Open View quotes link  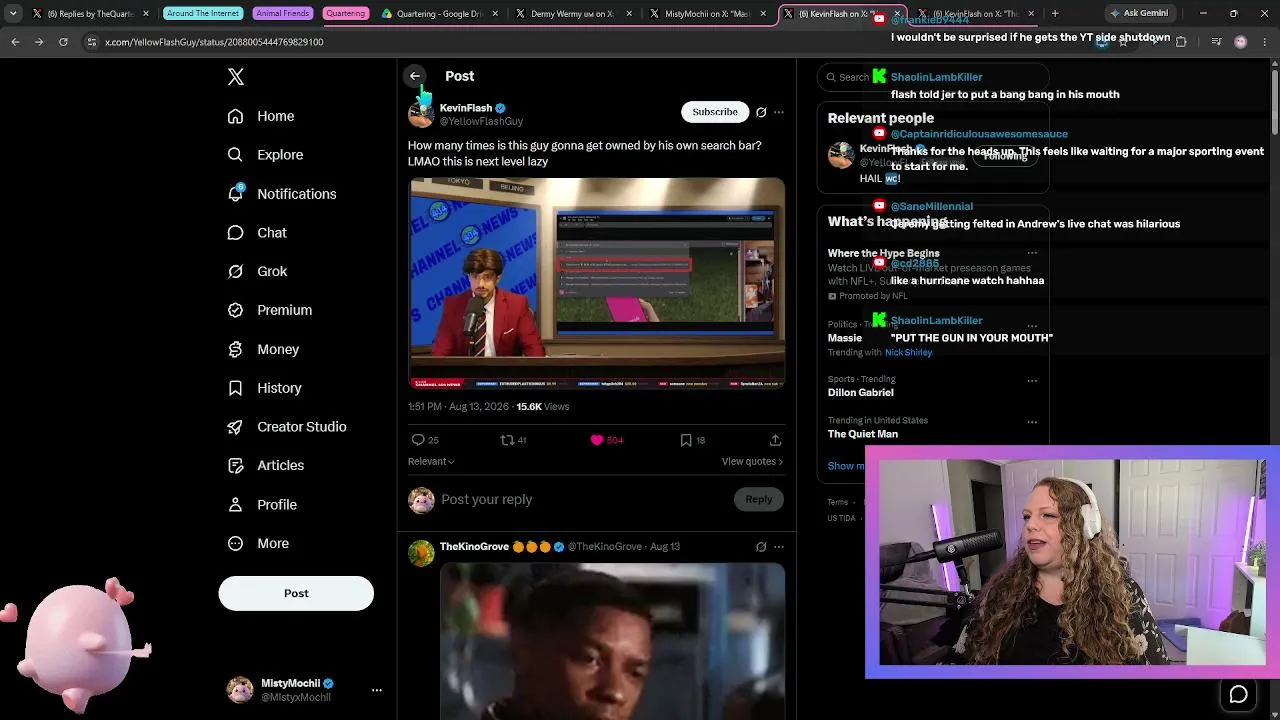click(752, 461)
